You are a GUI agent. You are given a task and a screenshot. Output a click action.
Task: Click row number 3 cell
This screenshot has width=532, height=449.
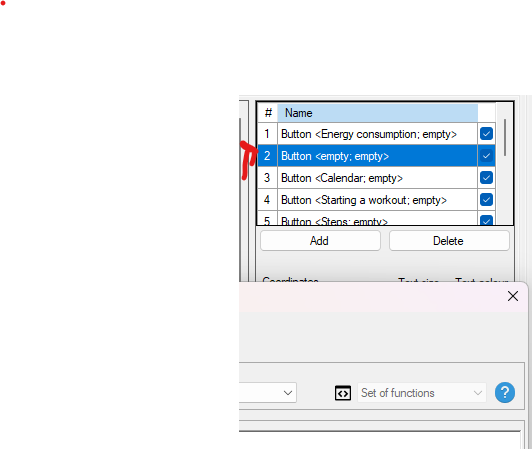tap(267, 178)
